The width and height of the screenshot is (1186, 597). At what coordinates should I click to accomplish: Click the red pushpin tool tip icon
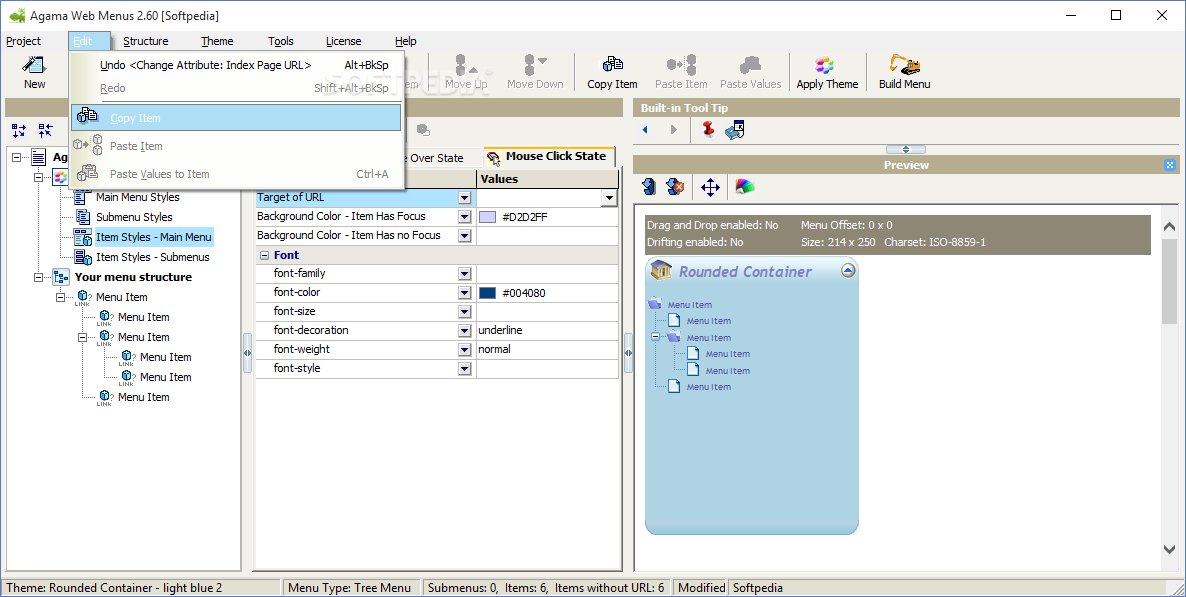708,129
